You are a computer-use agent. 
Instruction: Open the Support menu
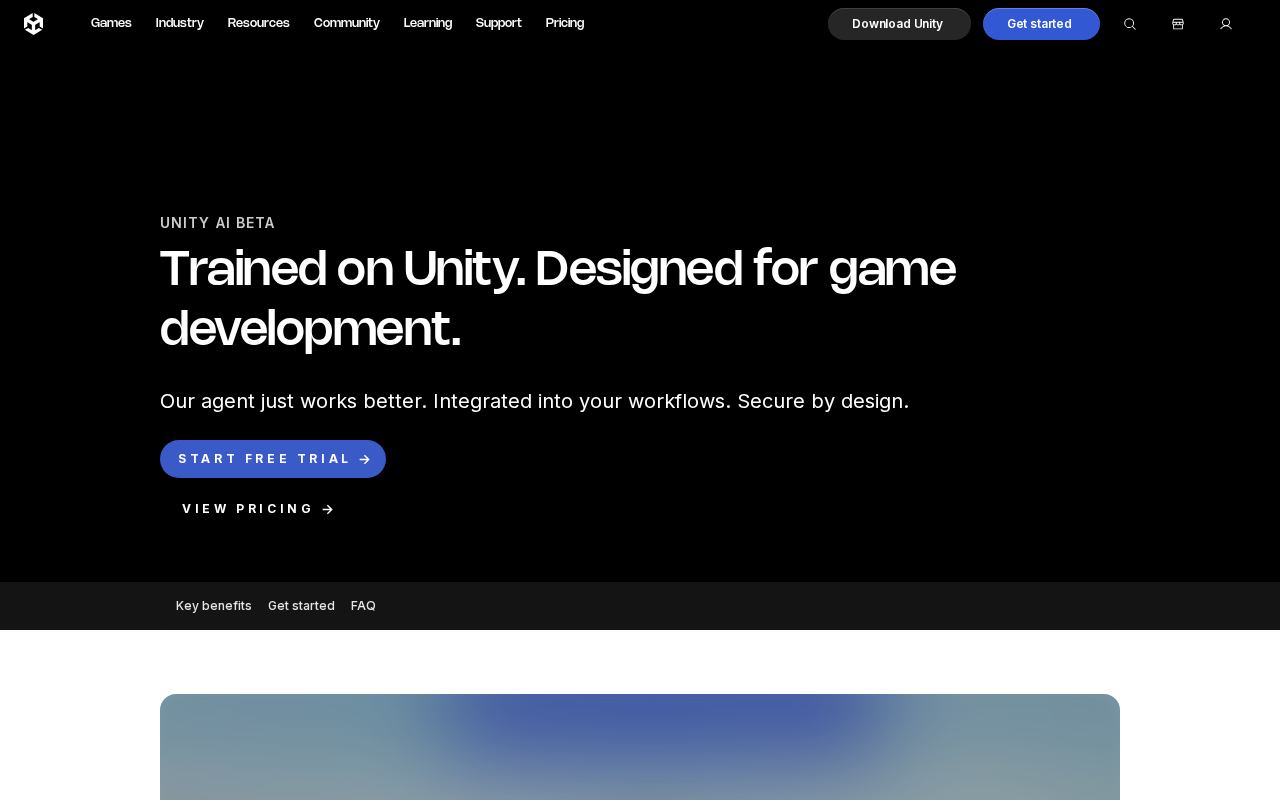pyautogui.click(x=499, y=23)
